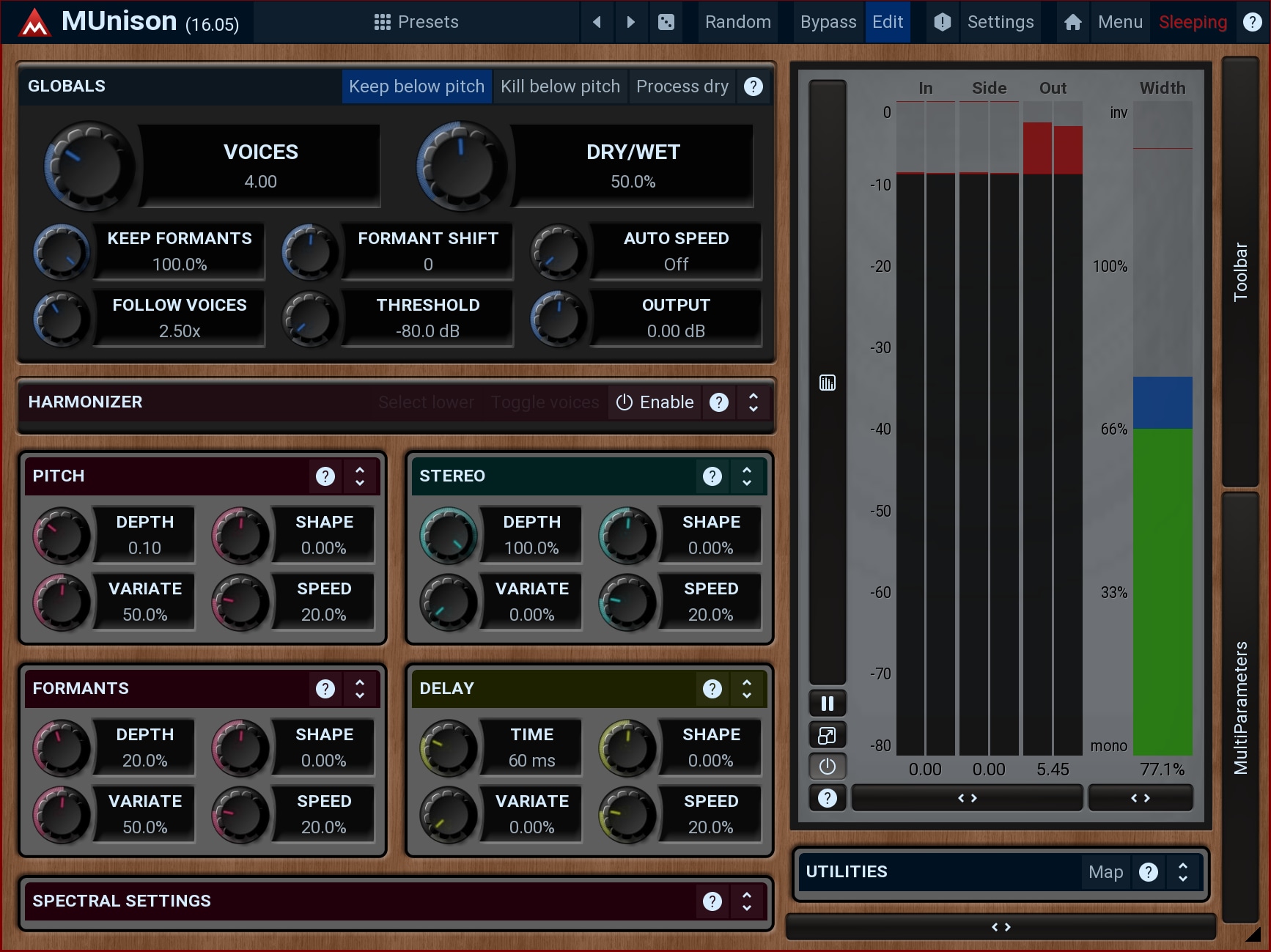
Task: Click the meter display mode icon
Action: click(828, 383)
